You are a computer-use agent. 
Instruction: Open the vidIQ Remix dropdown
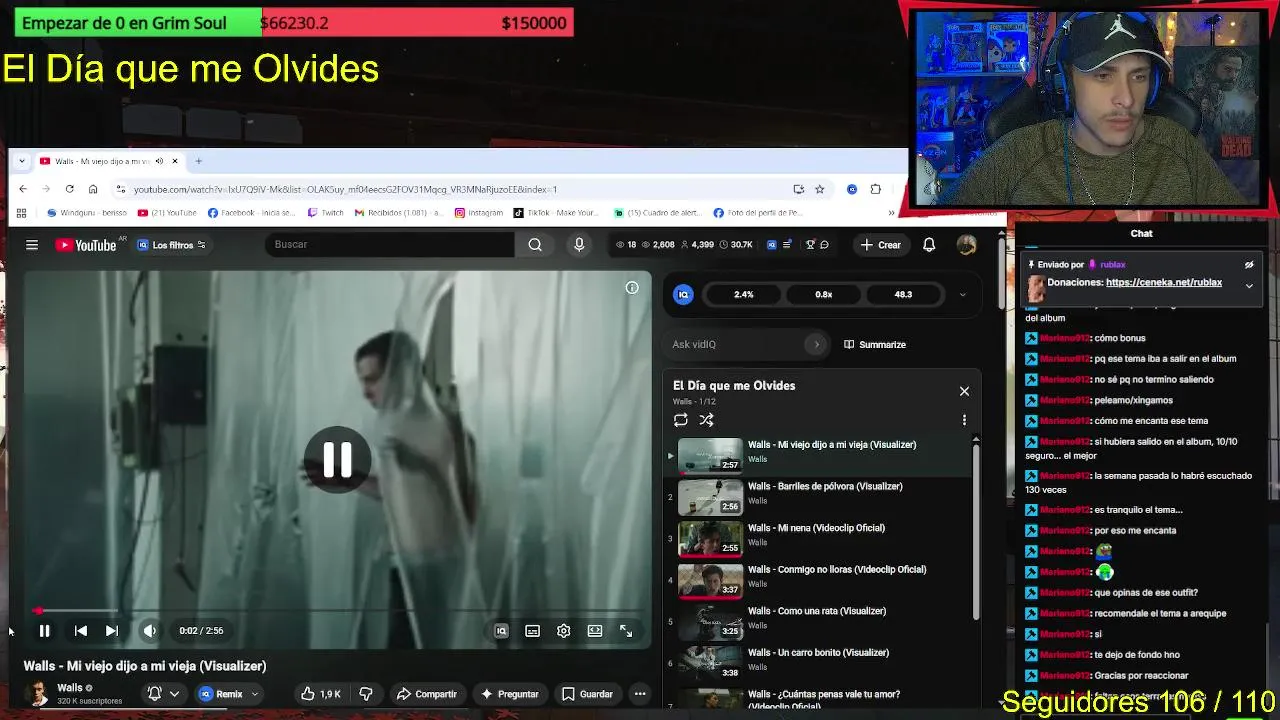coord(229,694)
